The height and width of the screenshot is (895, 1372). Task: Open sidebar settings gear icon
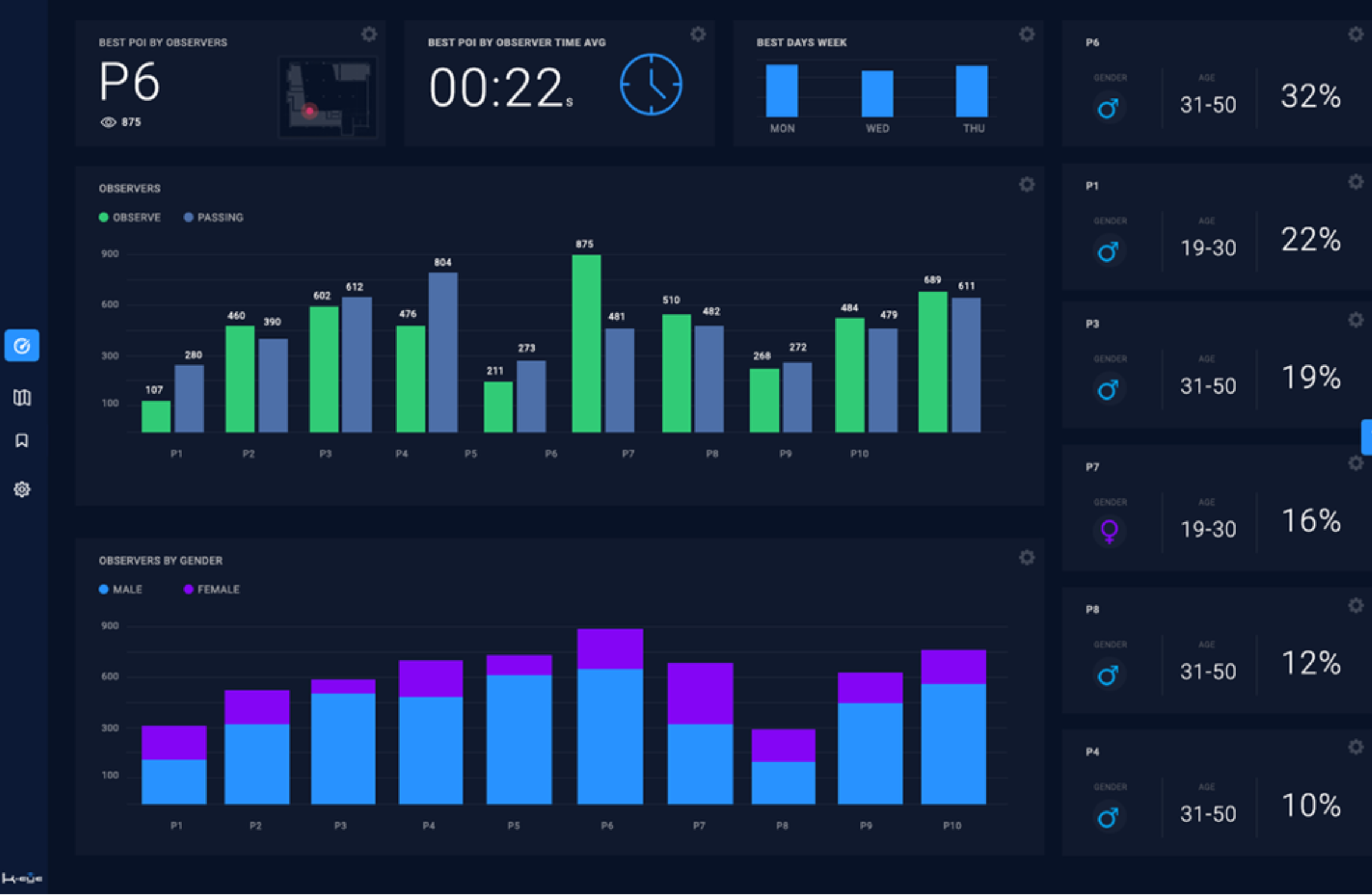(x=22, y=489)
